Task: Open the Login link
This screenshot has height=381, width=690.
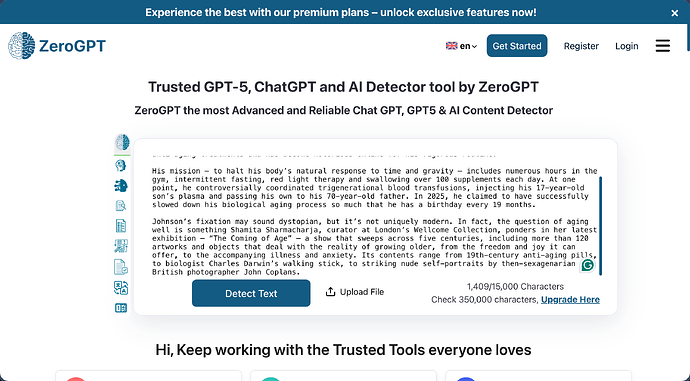Action: [x=627, y=46]
